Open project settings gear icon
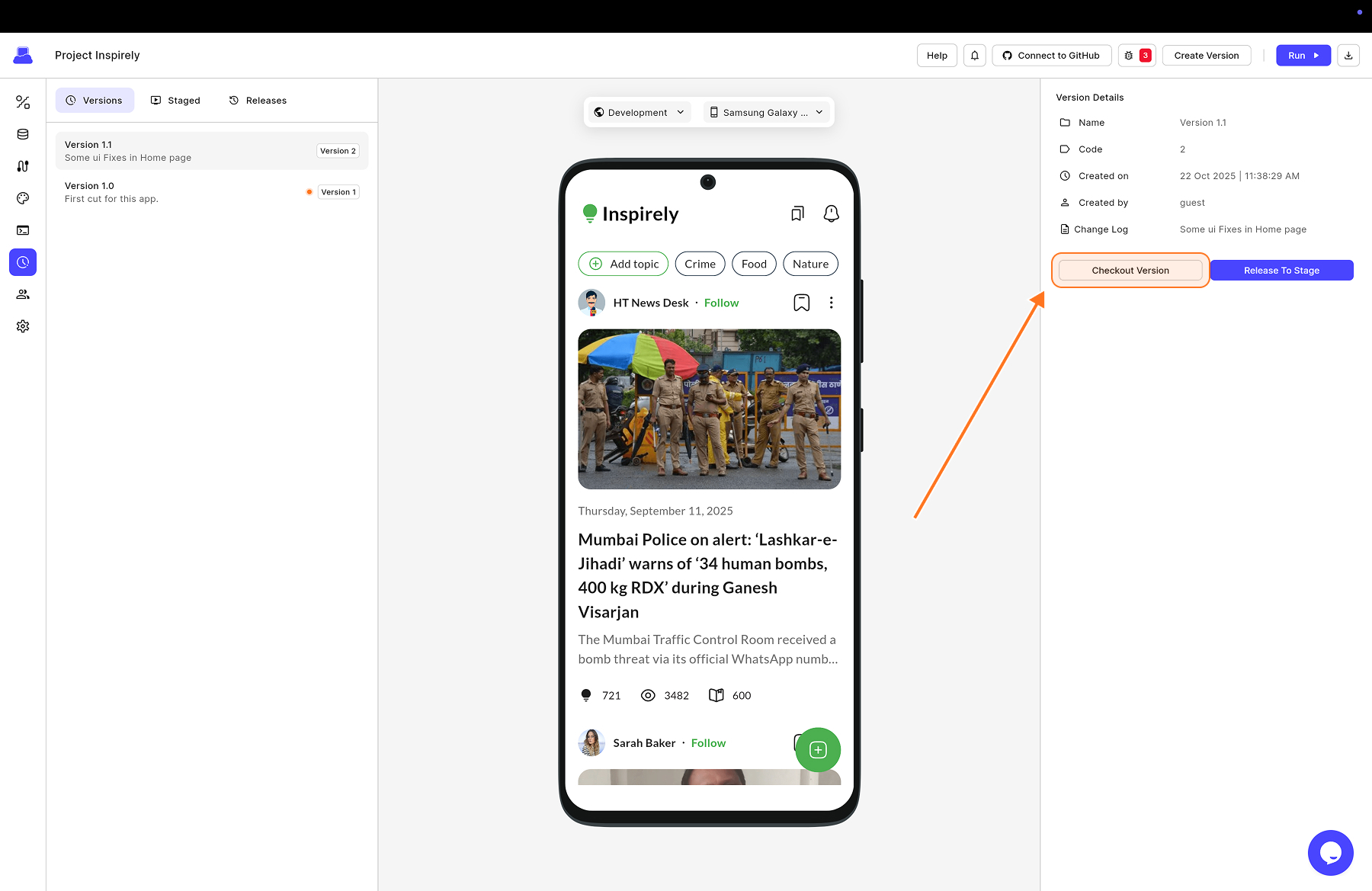This screenshot has width=1372, height=891. tap(23, 326)
